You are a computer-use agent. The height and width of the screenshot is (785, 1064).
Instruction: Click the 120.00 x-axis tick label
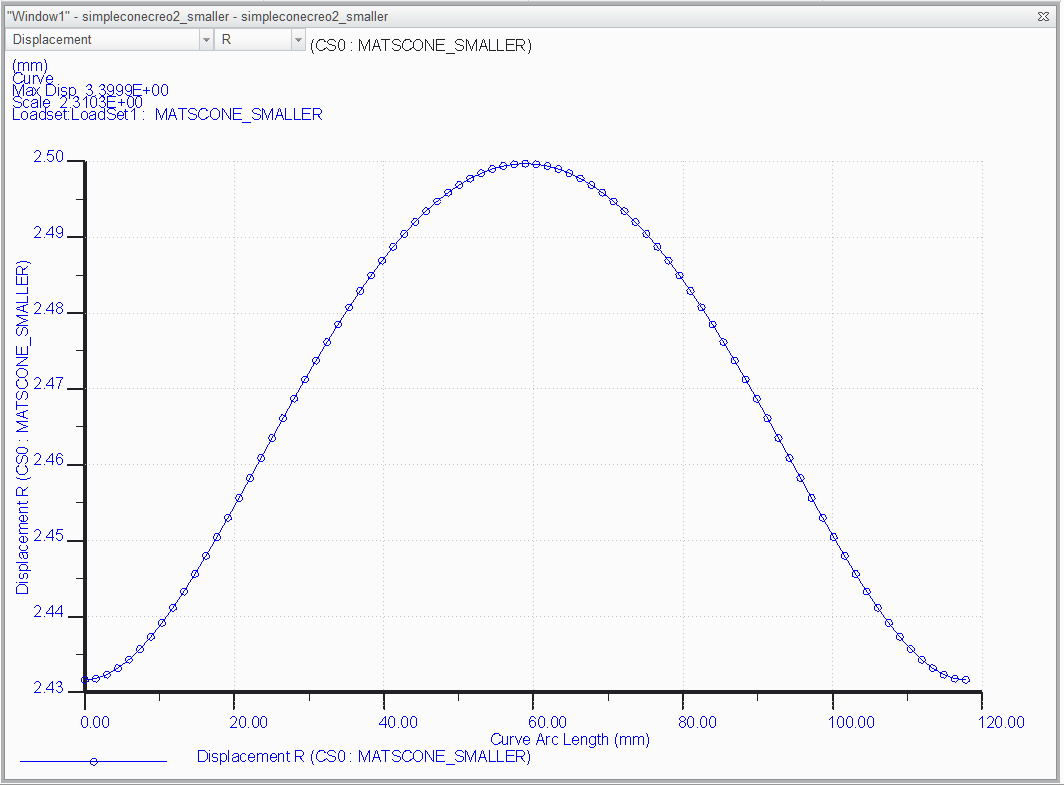click(1001, 723)
